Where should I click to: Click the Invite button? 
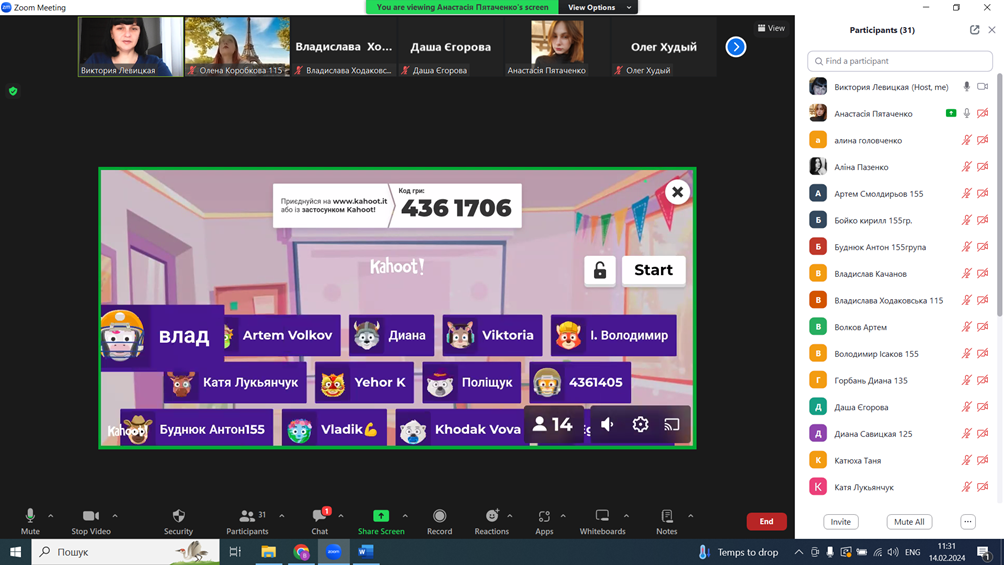point(841,521)
